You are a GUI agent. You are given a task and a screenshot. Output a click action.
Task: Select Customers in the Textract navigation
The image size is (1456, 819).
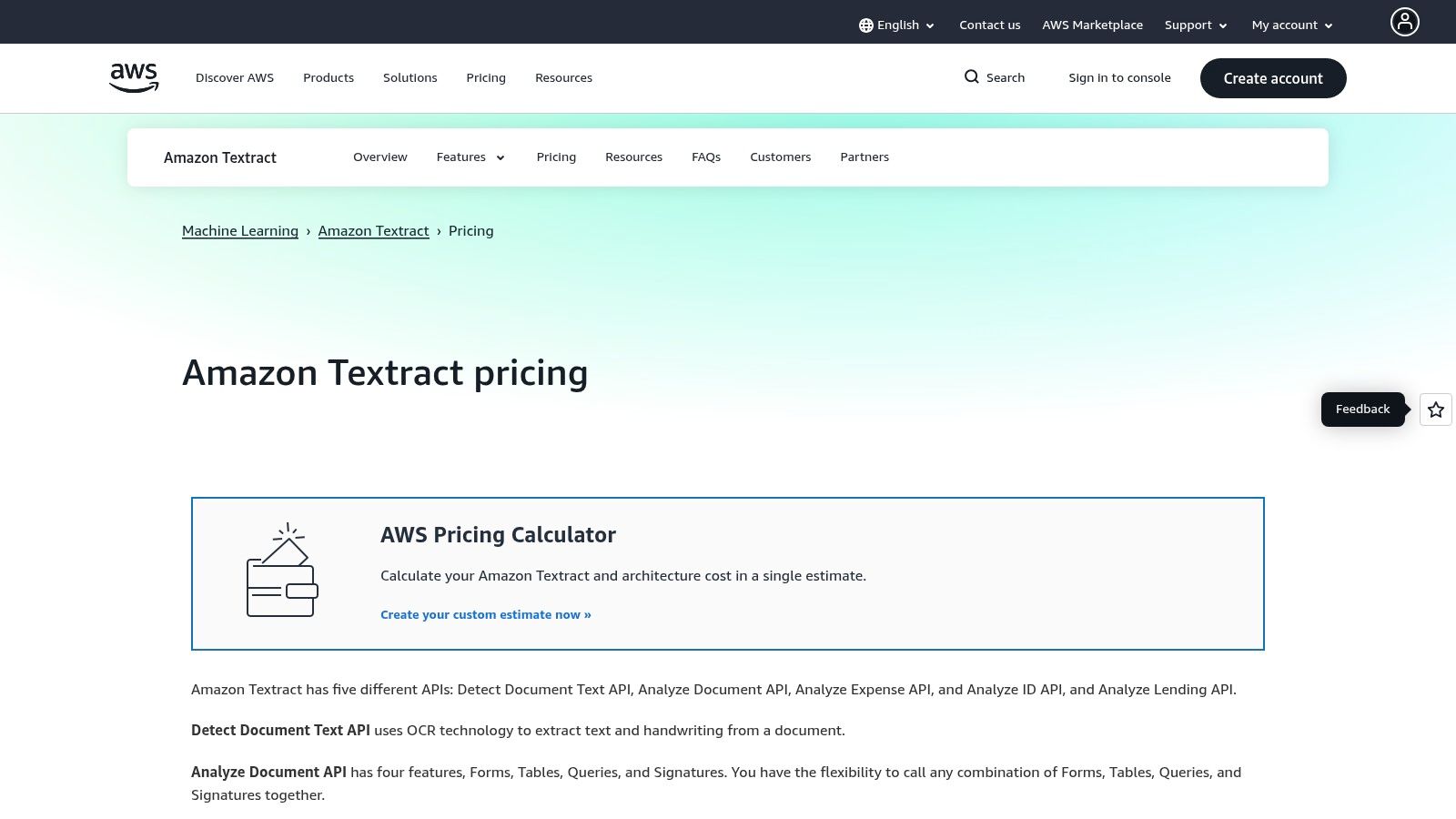(780, 157)
